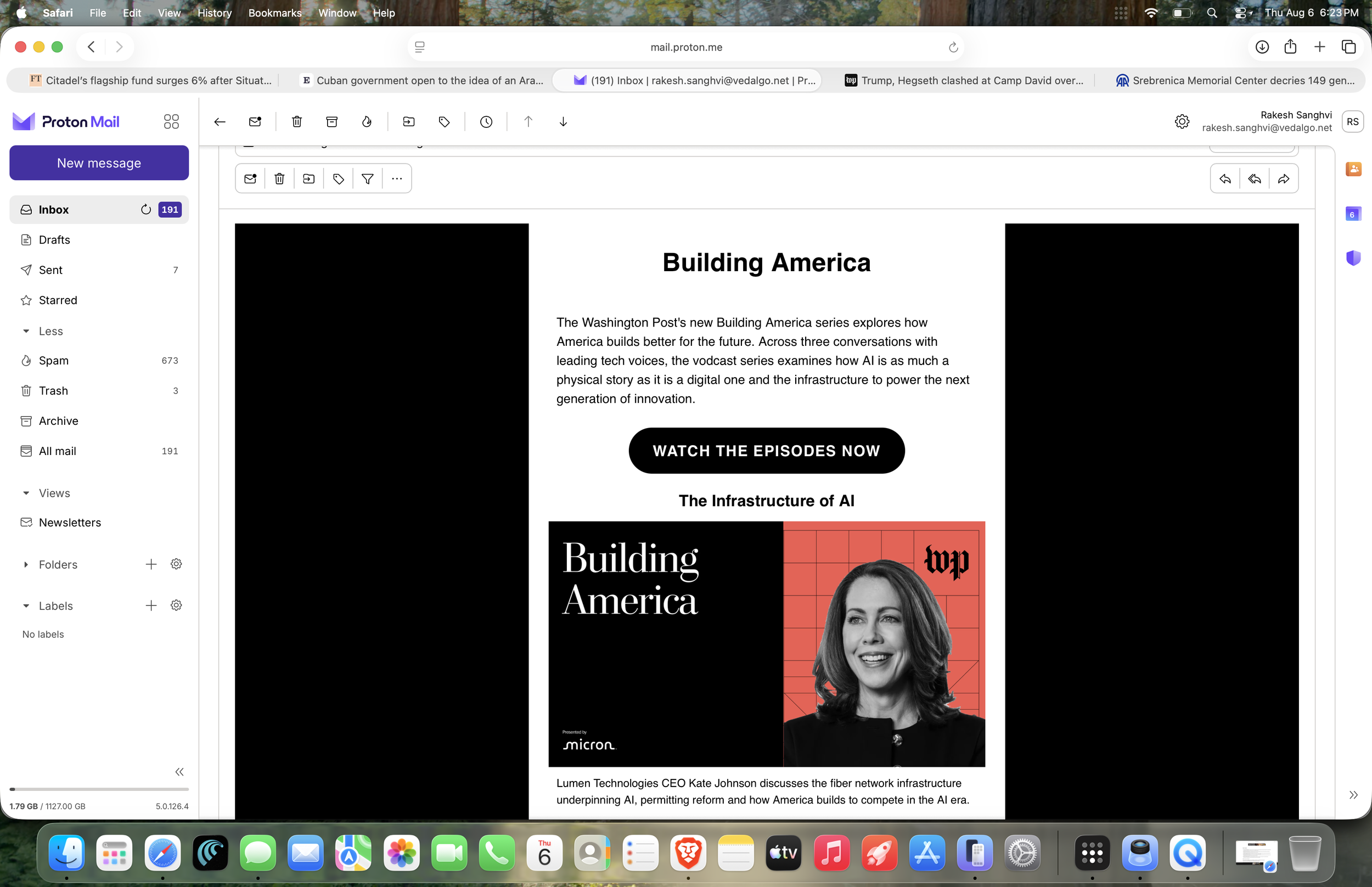Viewport: 1372px width, 887px height.
Task: Show Safari downloads
Action: (x=1262, y=47)
